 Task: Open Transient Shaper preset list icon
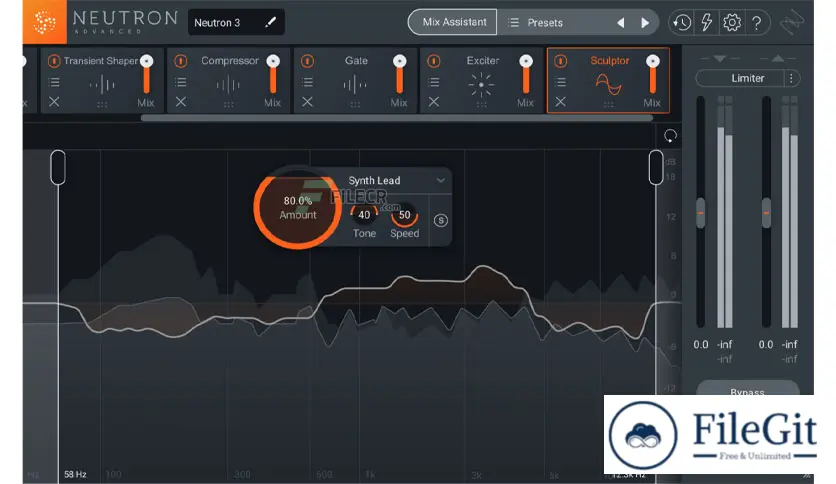54,82
